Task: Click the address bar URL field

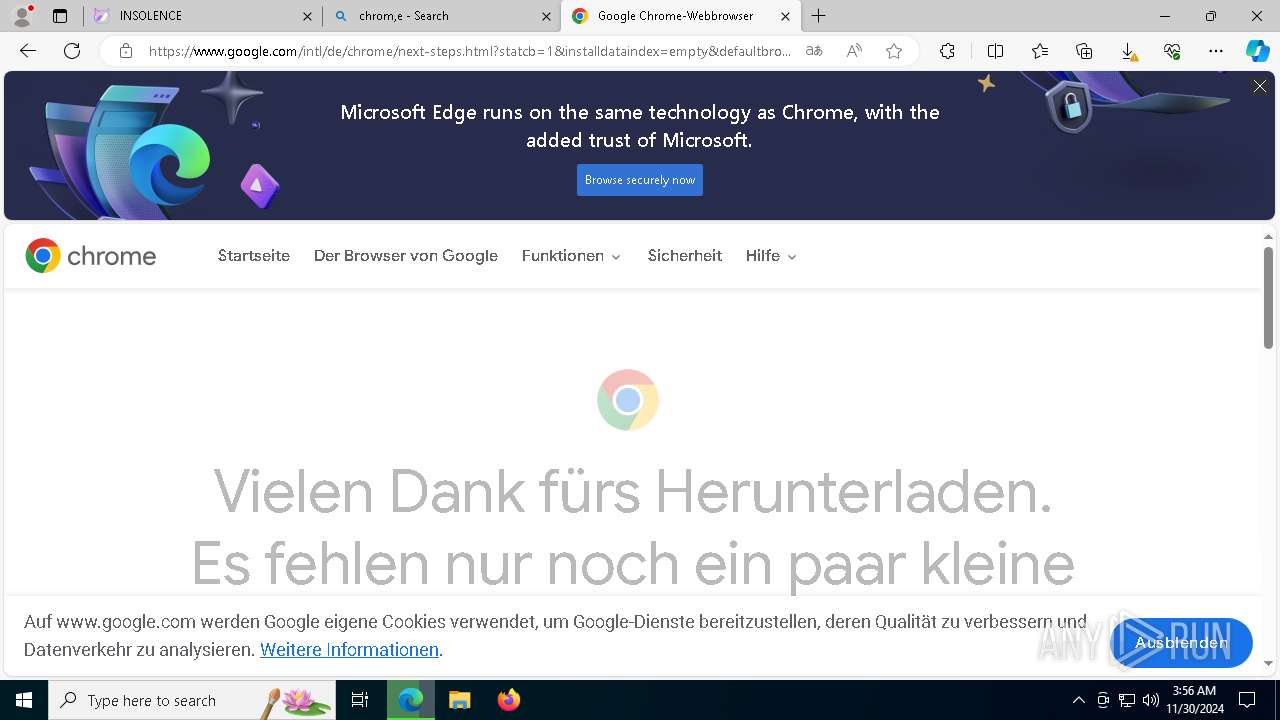Action: (x=470, y=51)
